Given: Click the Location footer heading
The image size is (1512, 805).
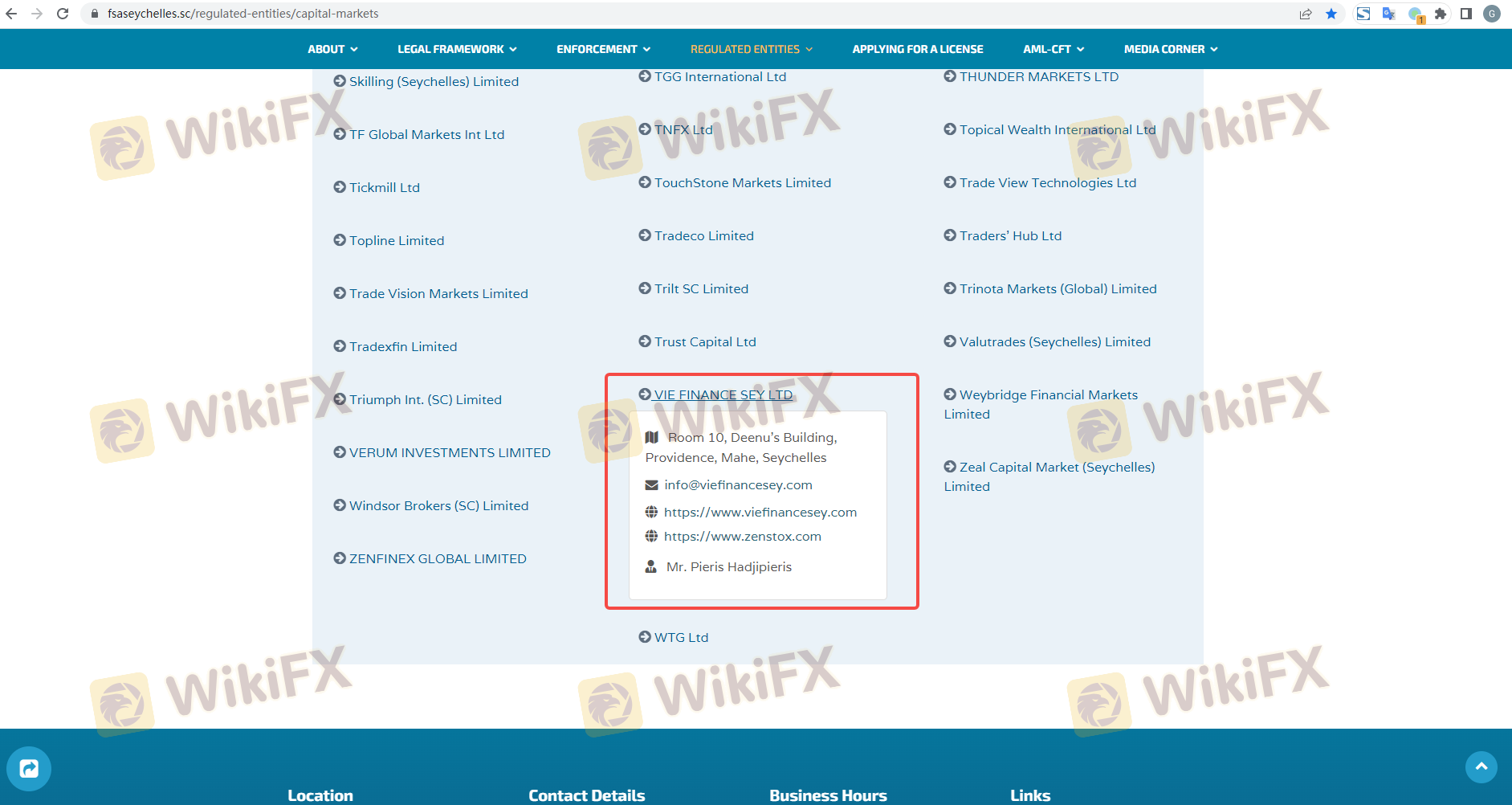Looking at the screenshot, I should coord(320,795).
